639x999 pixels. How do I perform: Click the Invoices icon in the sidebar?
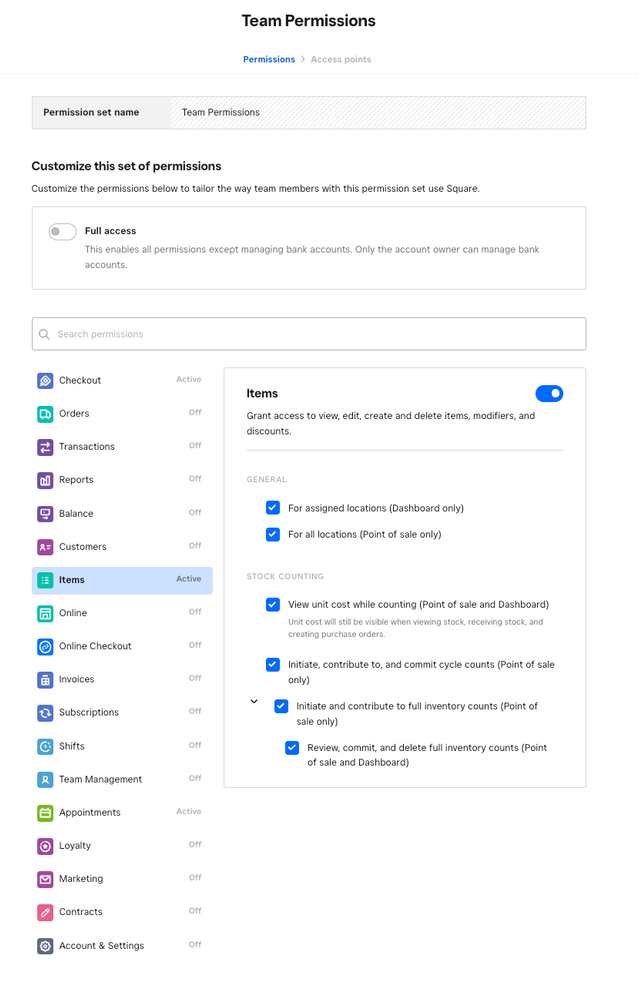point(44,679)
